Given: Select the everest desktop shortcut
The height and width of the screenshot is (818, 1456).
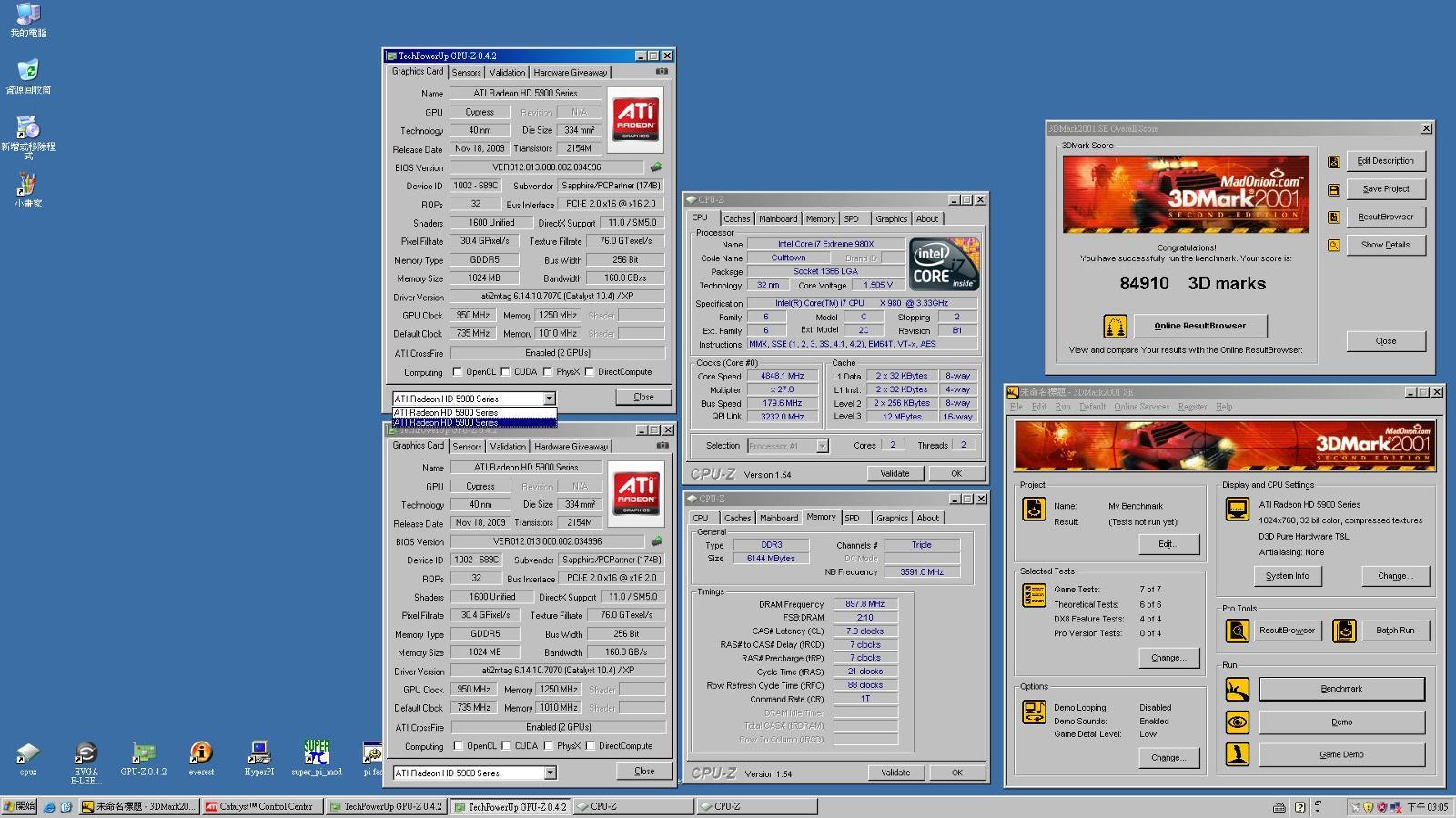Looking at the screenshot, I should [x=201, y=759].
